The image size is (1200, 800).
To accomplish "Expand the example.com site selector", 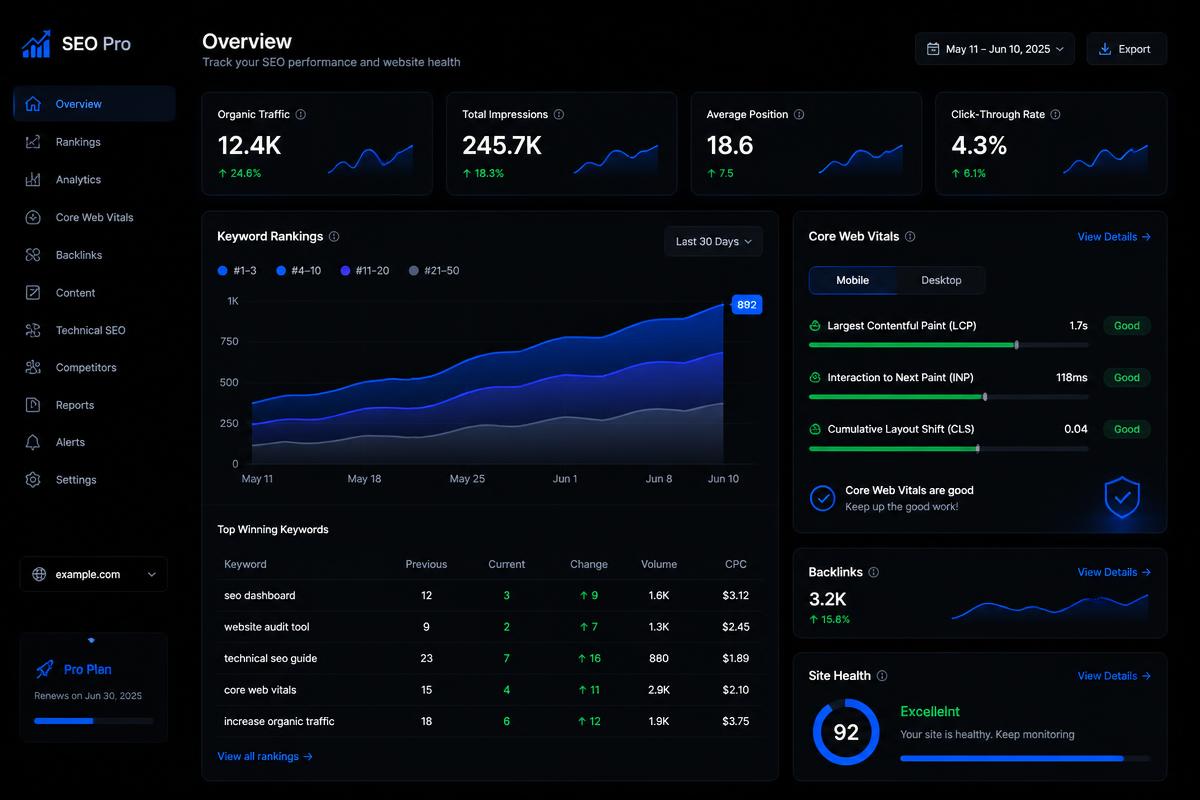I will pos(93,574).
